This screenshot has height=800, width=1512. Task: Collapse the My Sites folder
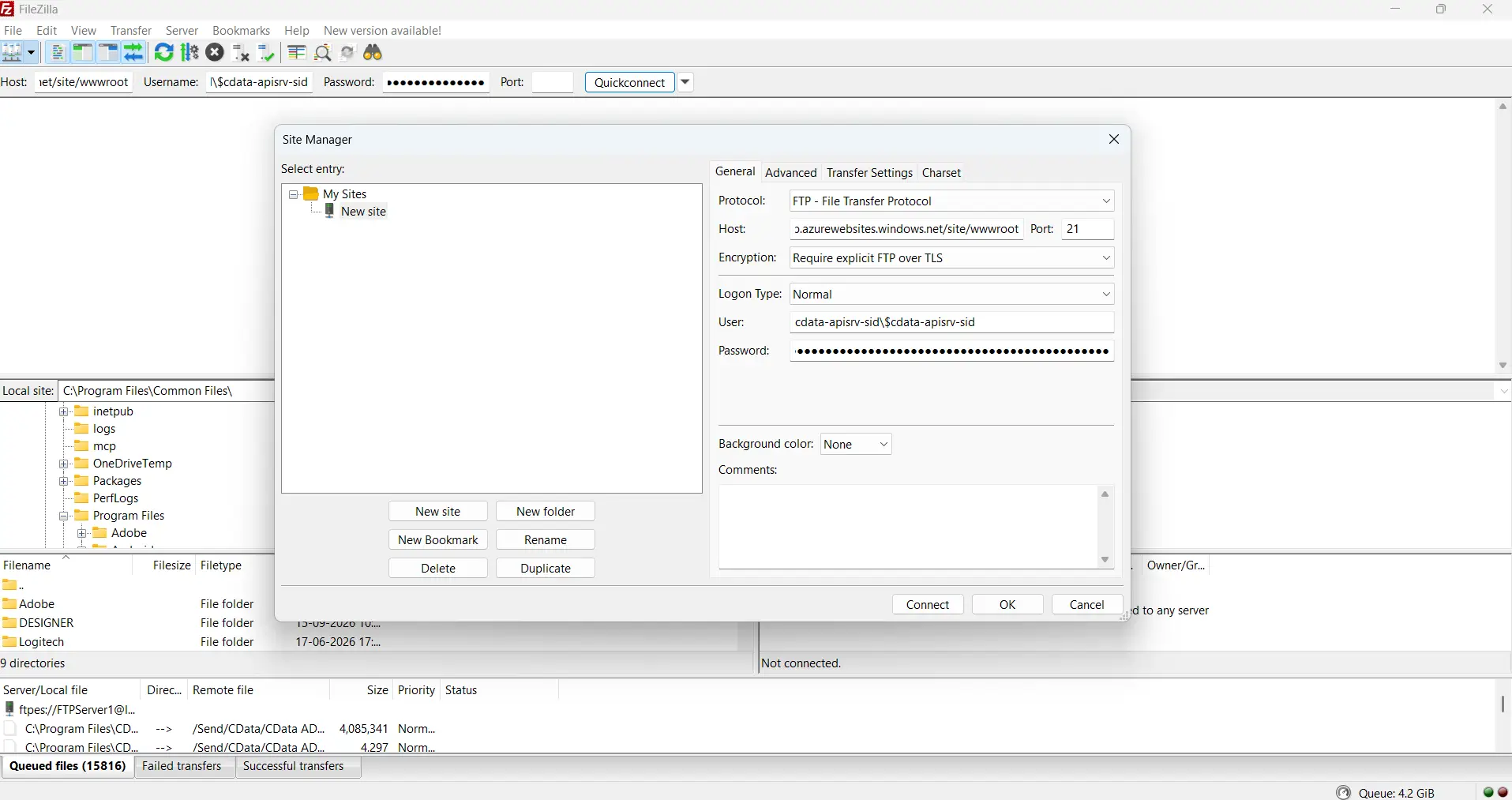(x=293, y=194)
